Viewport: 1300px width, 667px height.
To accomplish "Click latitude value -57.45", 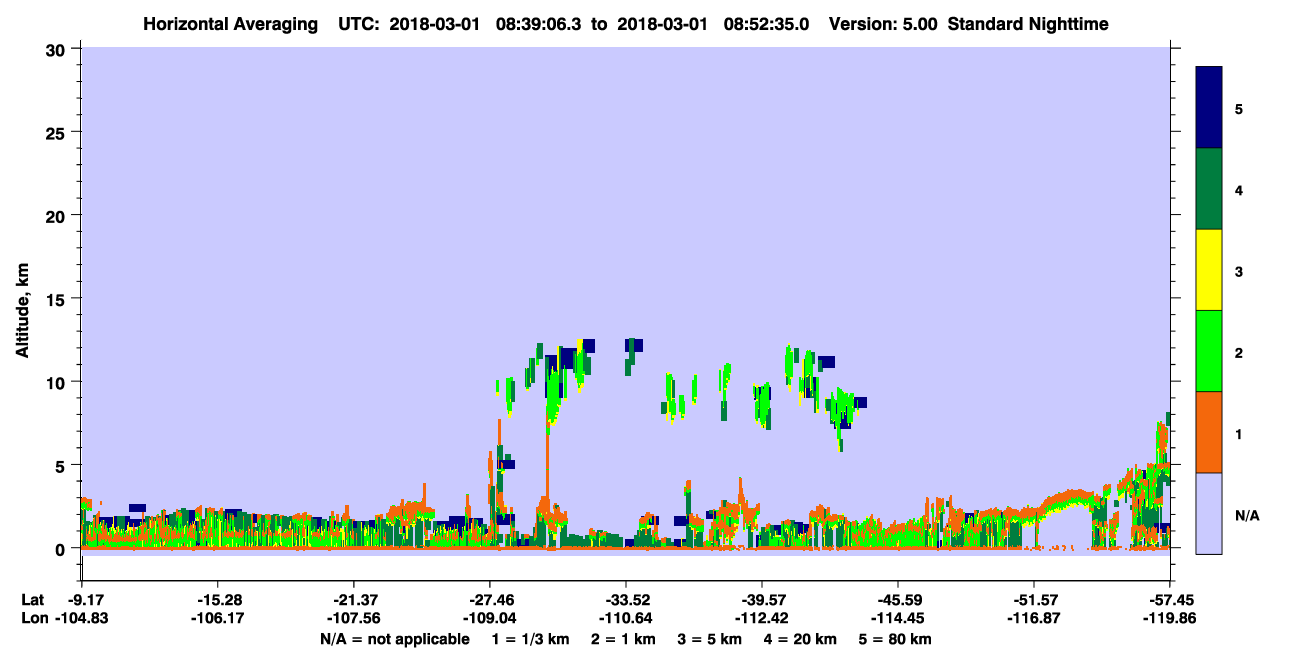I will (x=1170, y=600).
